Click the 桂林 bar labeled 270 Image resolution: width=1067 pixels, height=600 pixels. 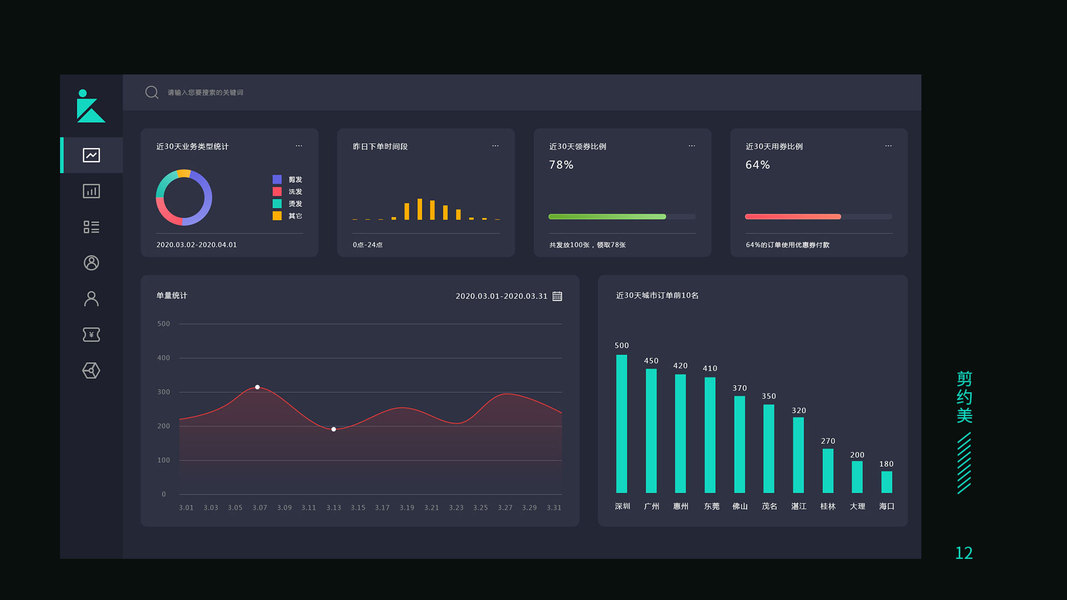coord(828,471)
